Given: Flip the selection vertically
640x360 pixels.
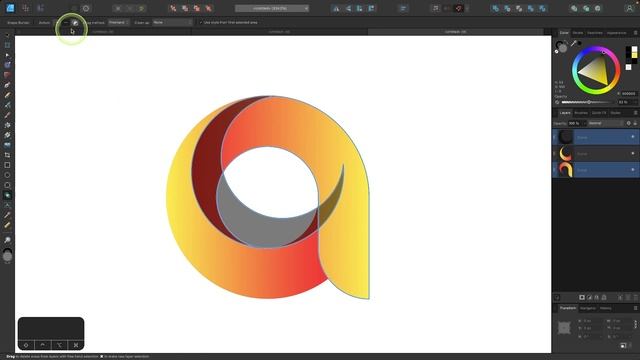Looking at the screenshot, I should (x=348, y=8).
